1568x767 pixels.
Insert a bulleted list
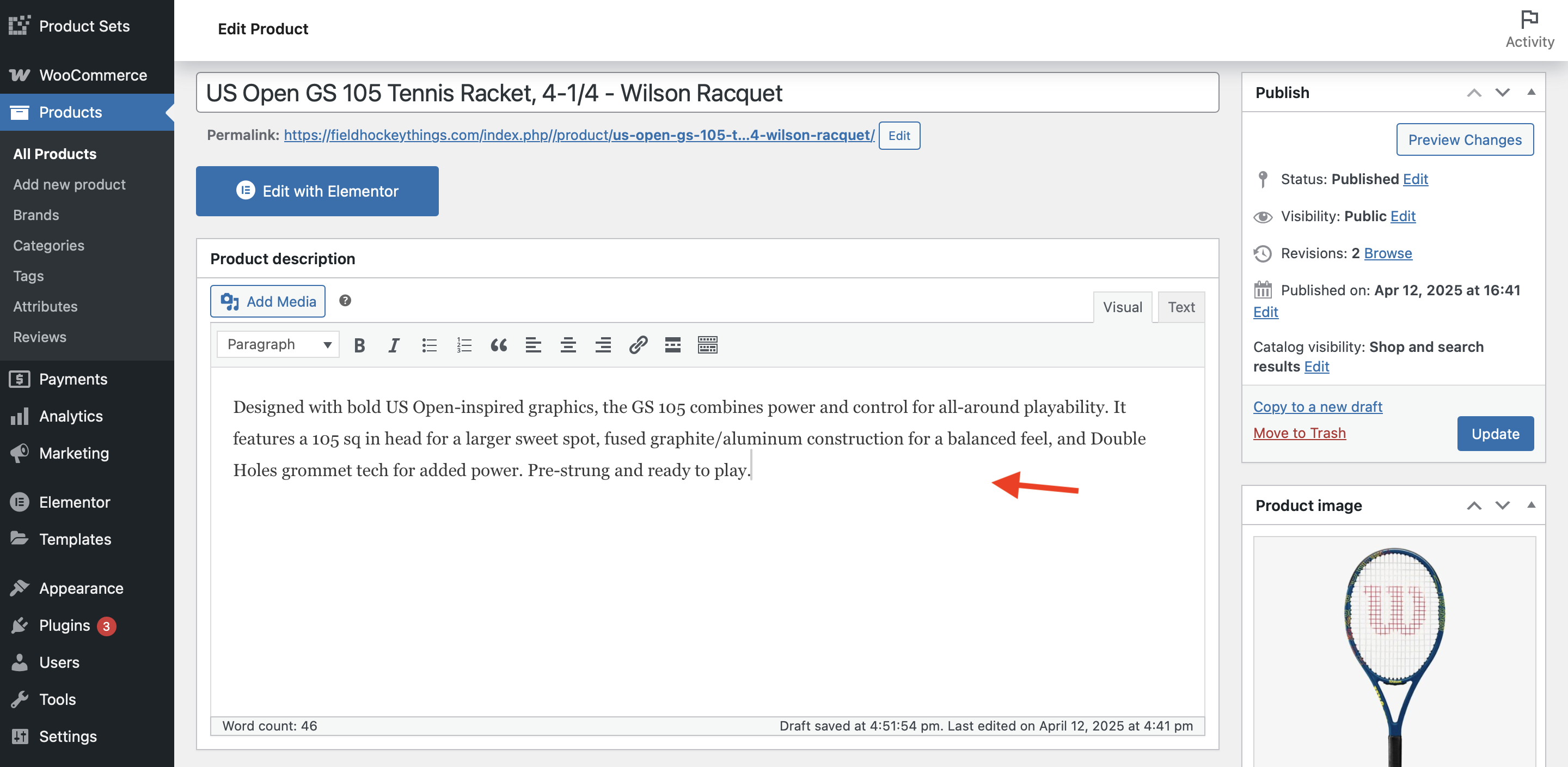tap(429, 345)
